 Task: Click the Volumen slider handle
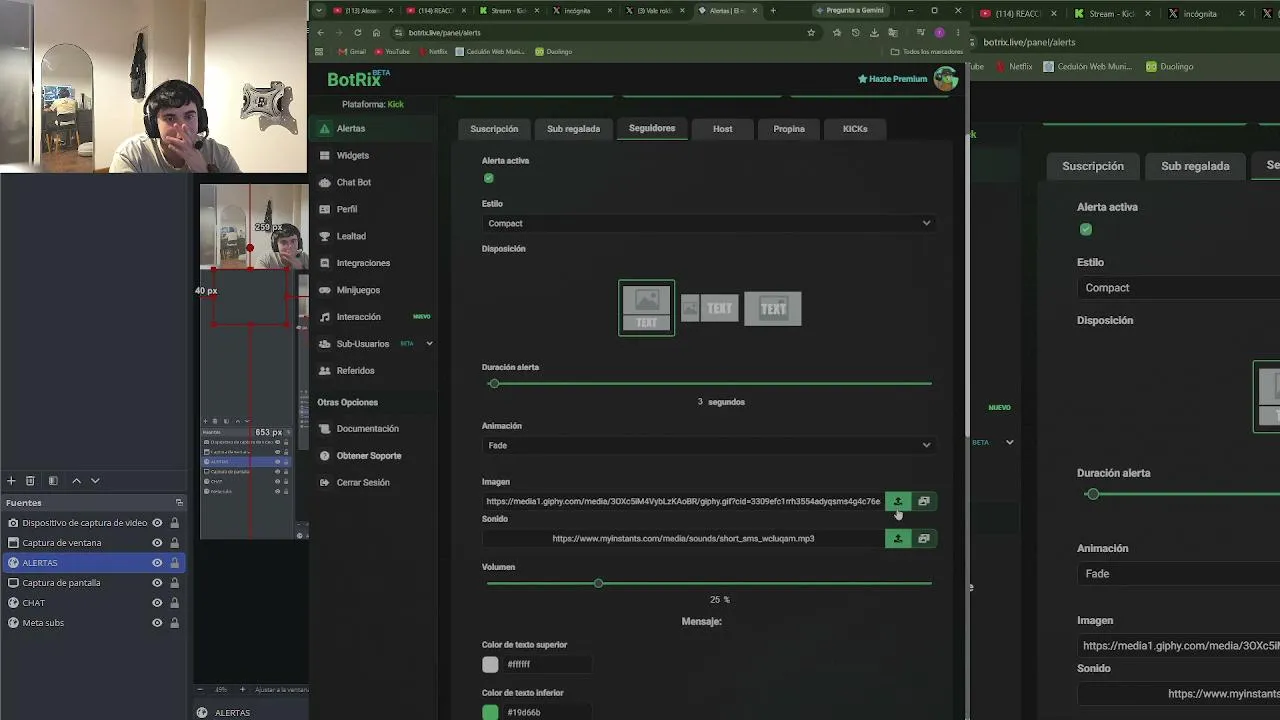pyautogui.click(x=598, y=583)
